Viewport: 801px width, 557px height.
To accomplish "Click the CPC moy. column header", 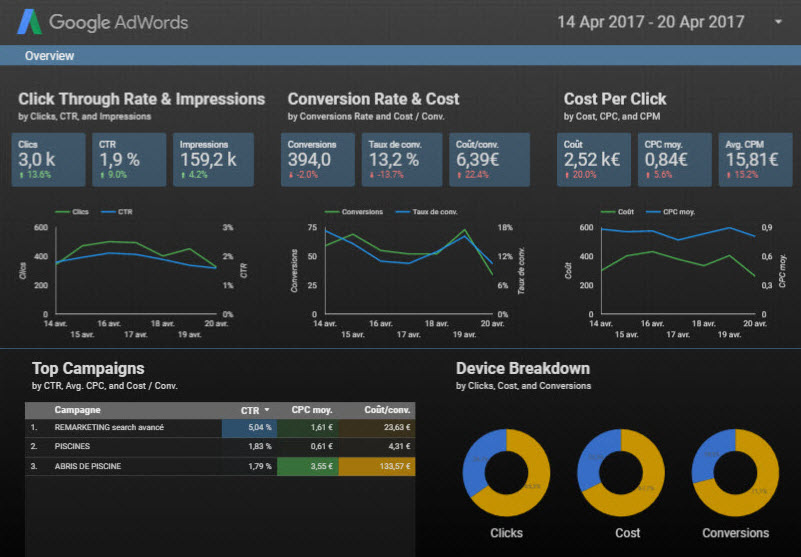I will pos(312,410).
